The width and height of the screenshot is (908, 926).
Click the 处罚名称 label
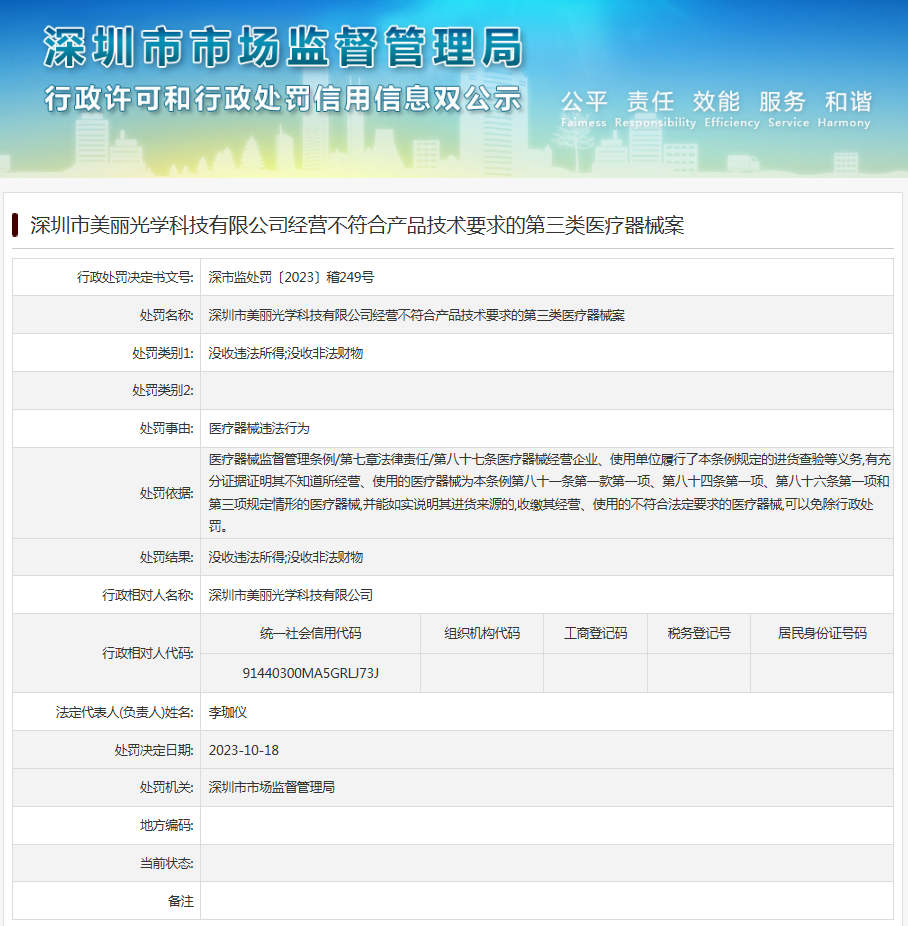pyautogui.click(x=166, y=315)
